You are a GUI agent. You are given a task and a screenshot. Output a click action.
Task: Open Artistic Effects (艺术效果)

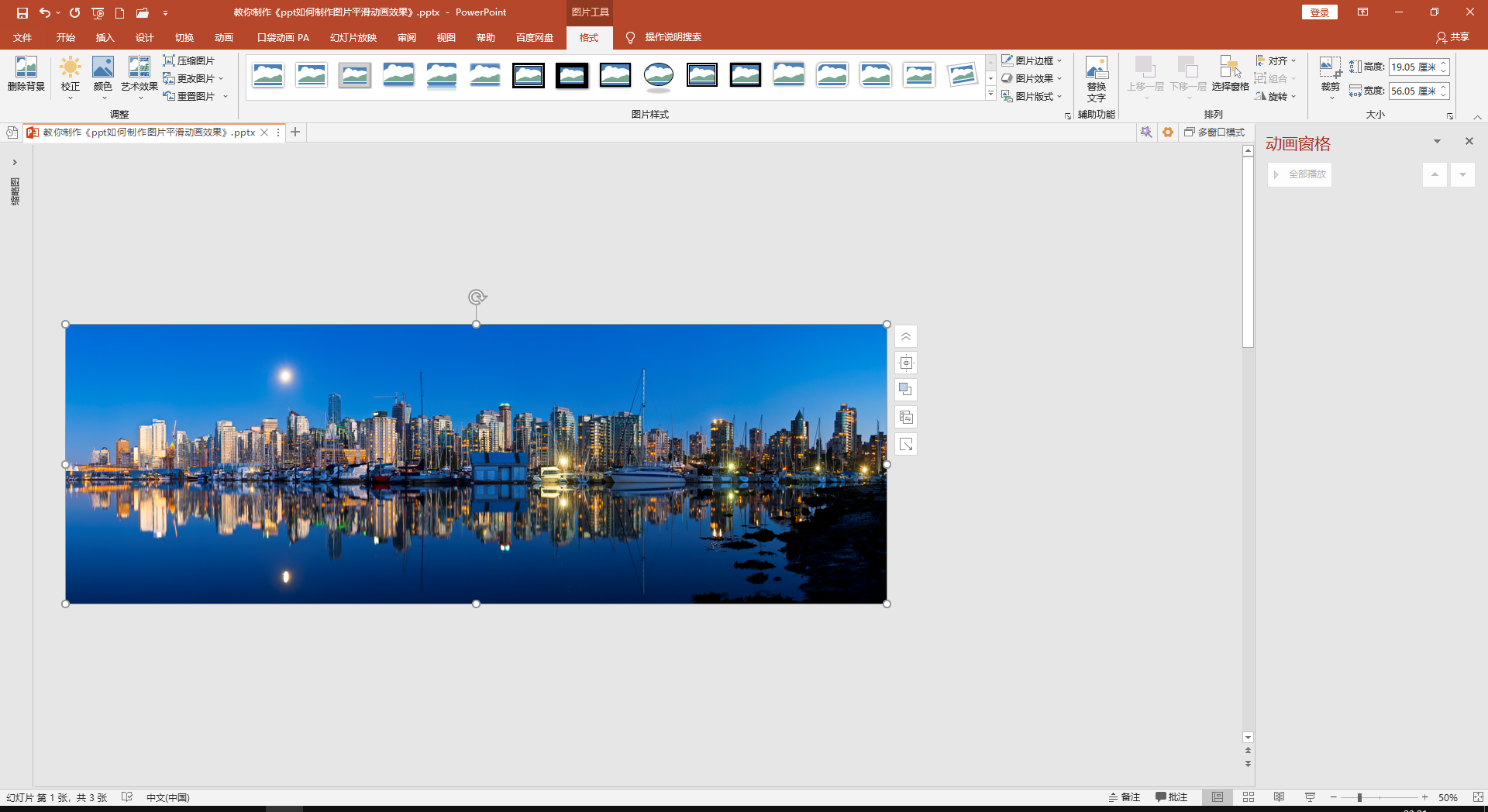[139, 77]
